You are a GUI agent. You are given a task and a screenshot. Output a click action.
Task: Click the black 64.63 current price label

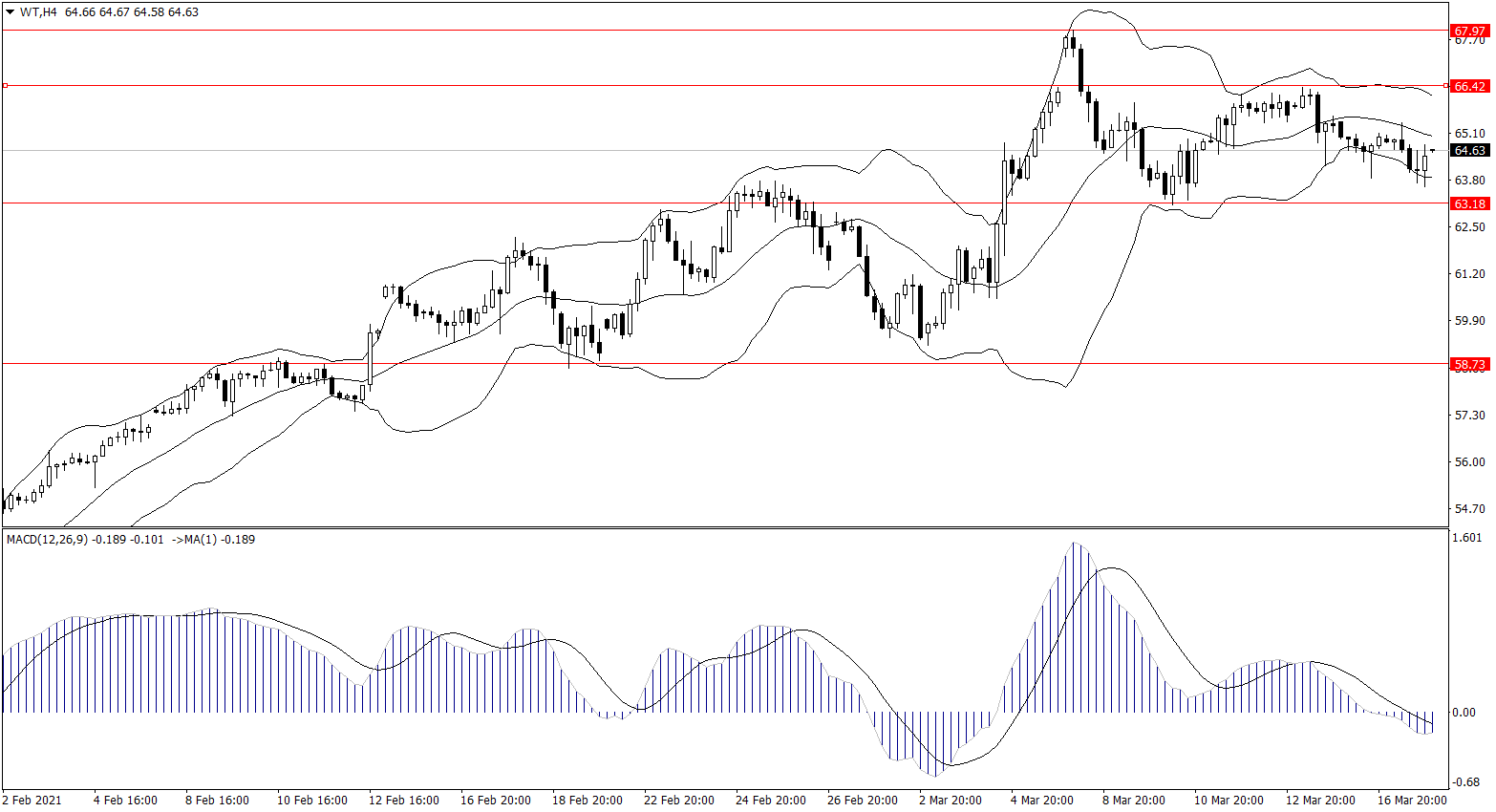[x=1469, y=150]
